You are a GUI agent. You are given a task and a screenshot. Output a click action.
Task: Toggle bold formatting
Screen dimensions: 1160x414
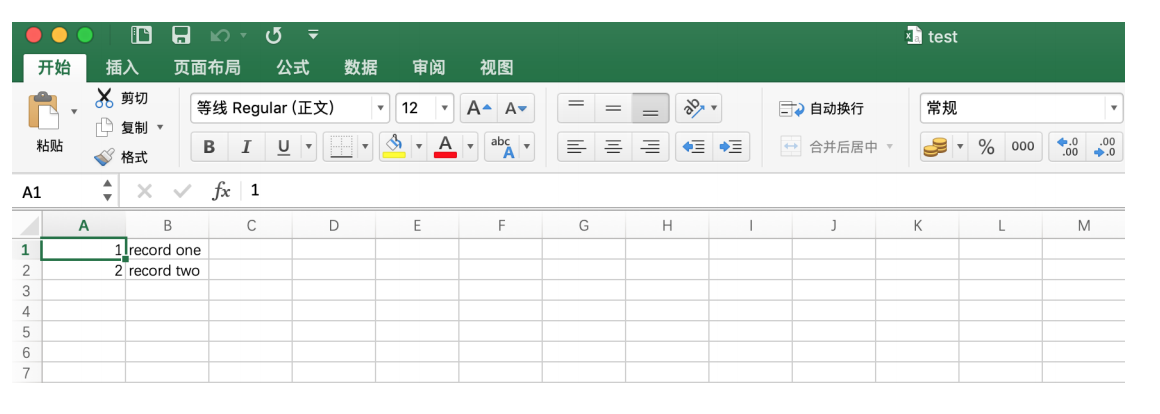[209, 147]
